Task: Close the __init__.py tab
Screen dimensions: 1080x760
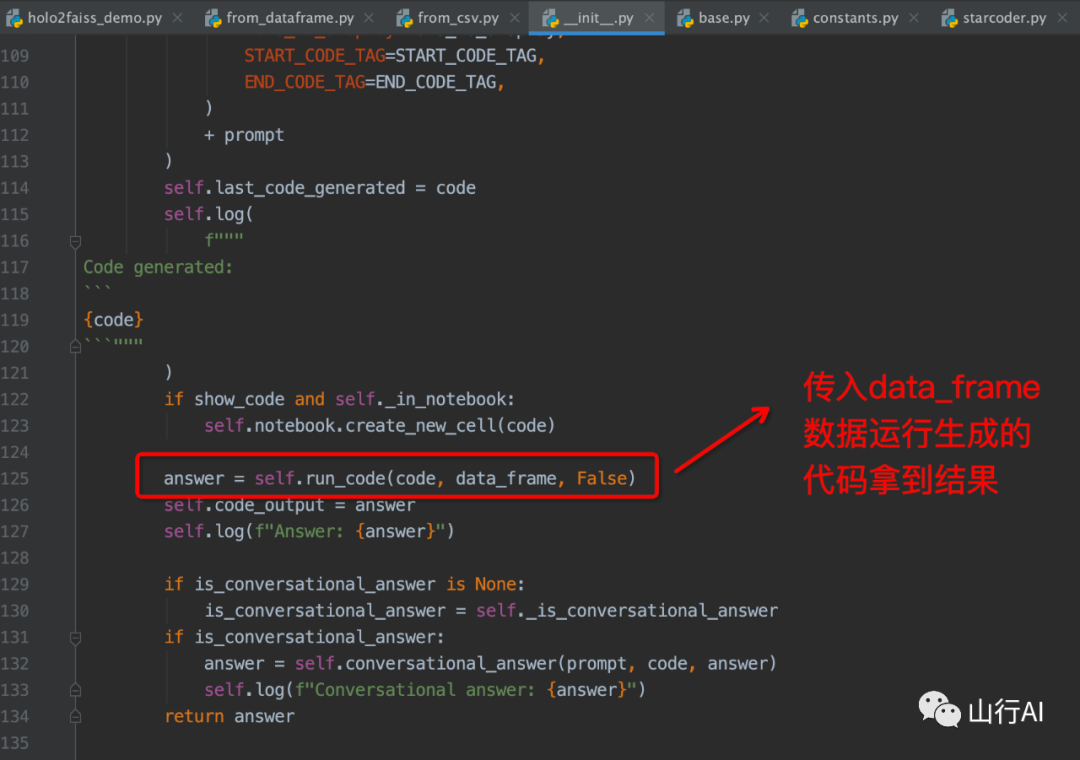Action: 650,18
